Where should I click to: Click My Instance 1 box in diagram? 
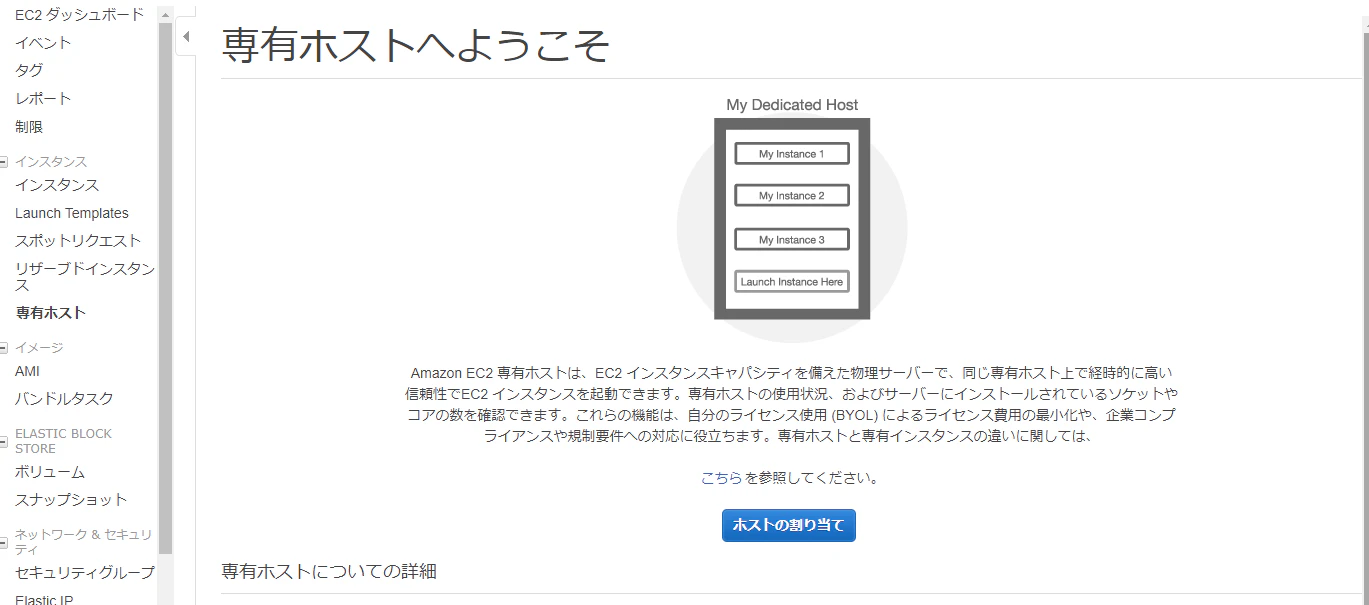coord(792,154)
